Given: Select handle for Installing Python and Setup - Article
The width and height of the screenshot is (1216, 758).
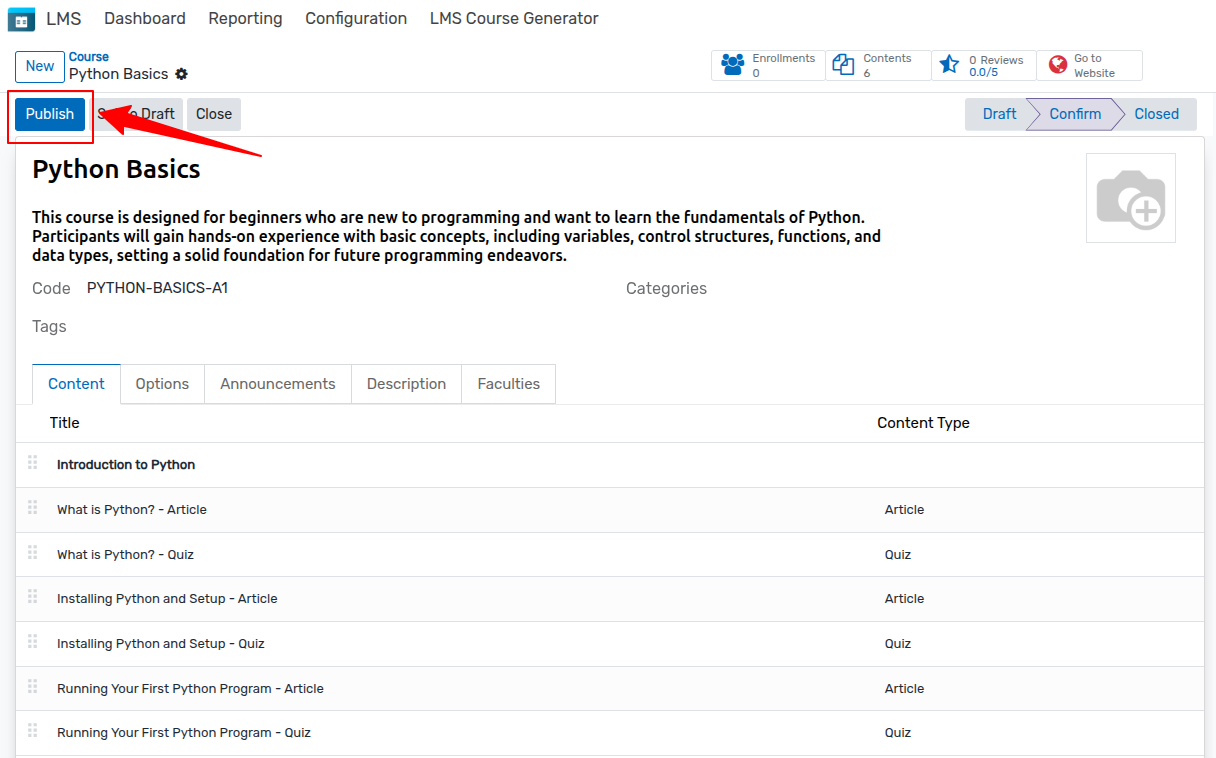Looking at the screenshot, I should (x=33, y=597).
